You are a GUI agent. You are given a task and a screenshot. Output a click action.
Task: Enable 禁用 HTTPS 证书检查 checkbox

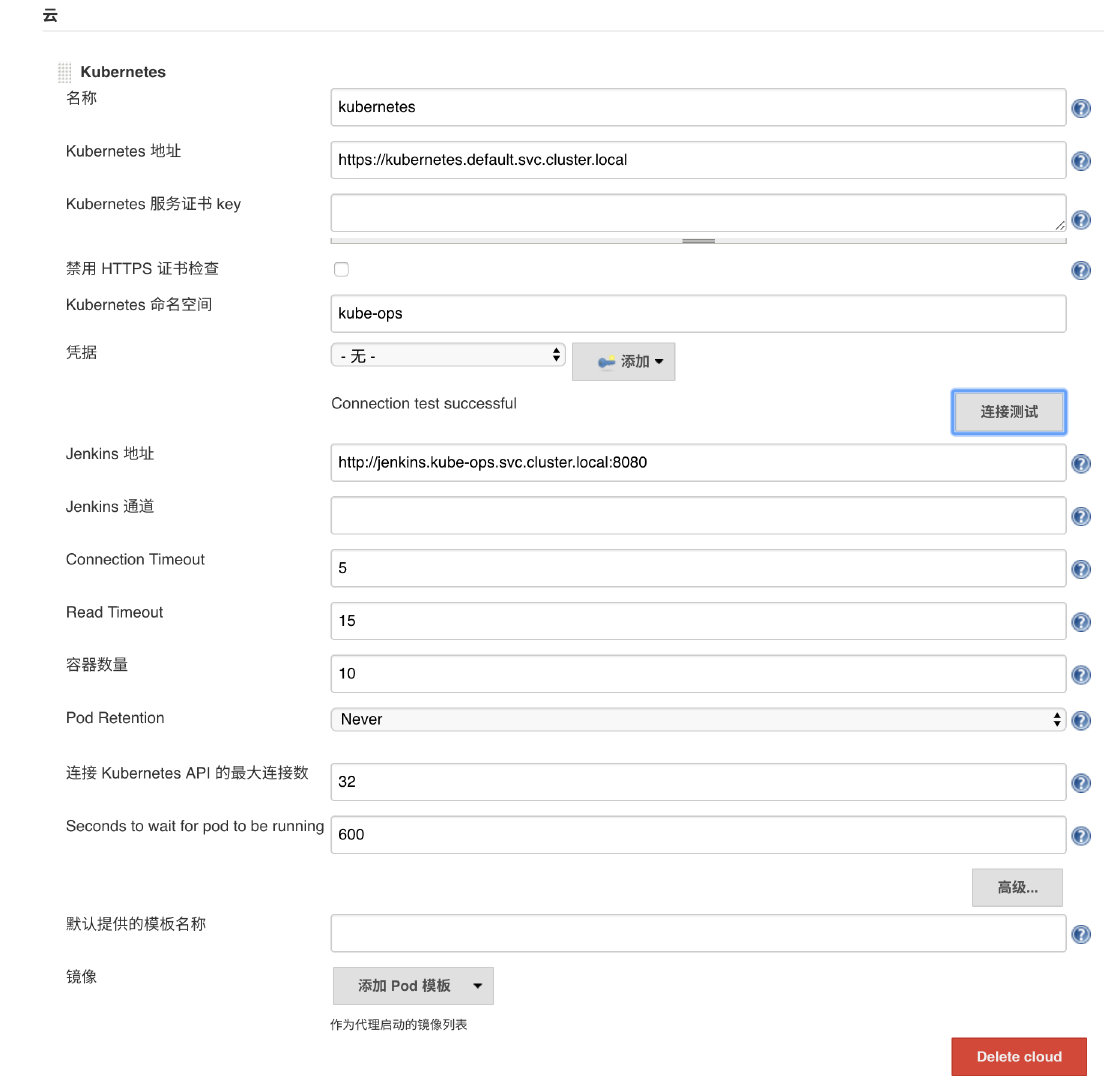point(340,269)
